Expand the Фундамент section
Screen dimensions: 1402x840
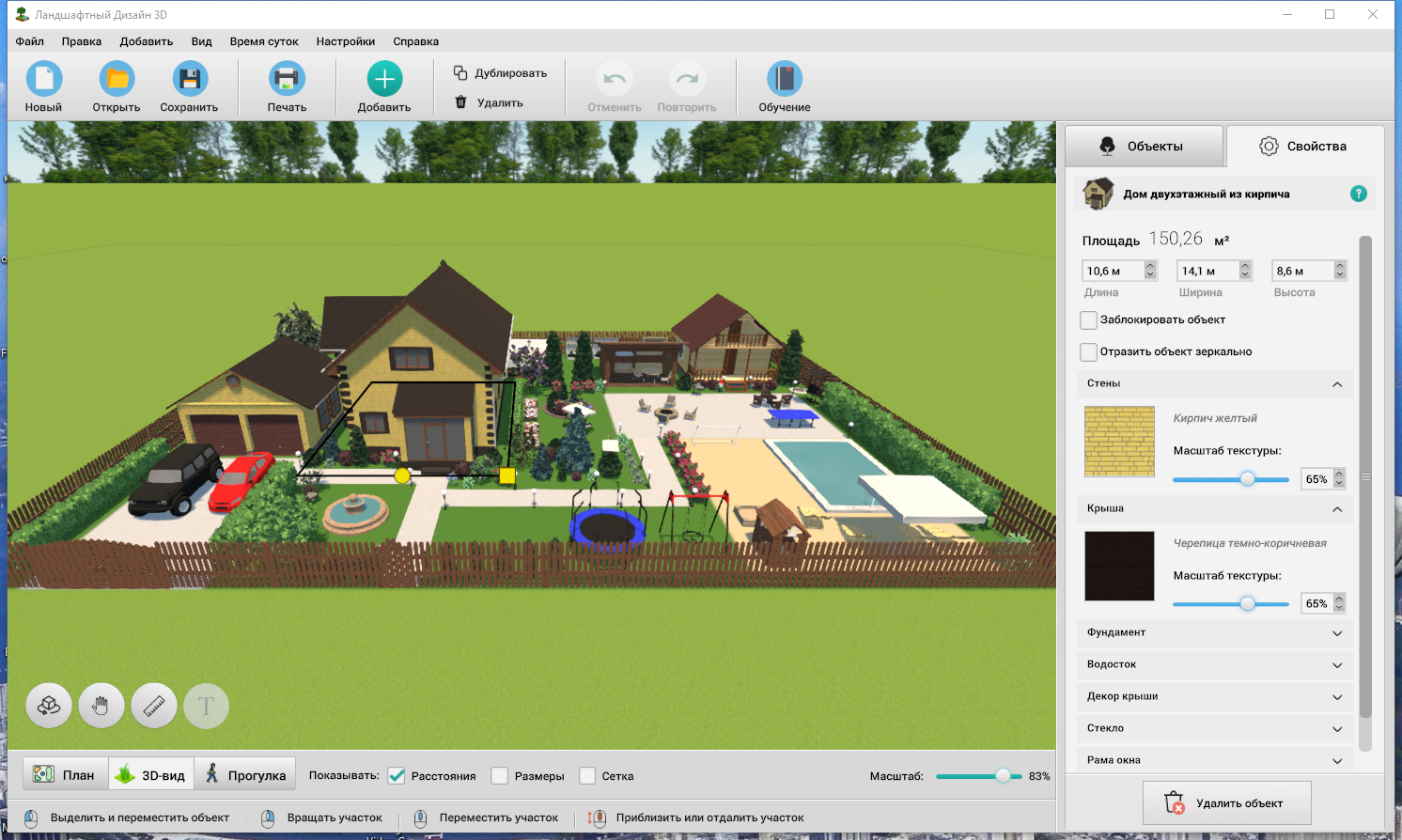[1215, 632]
